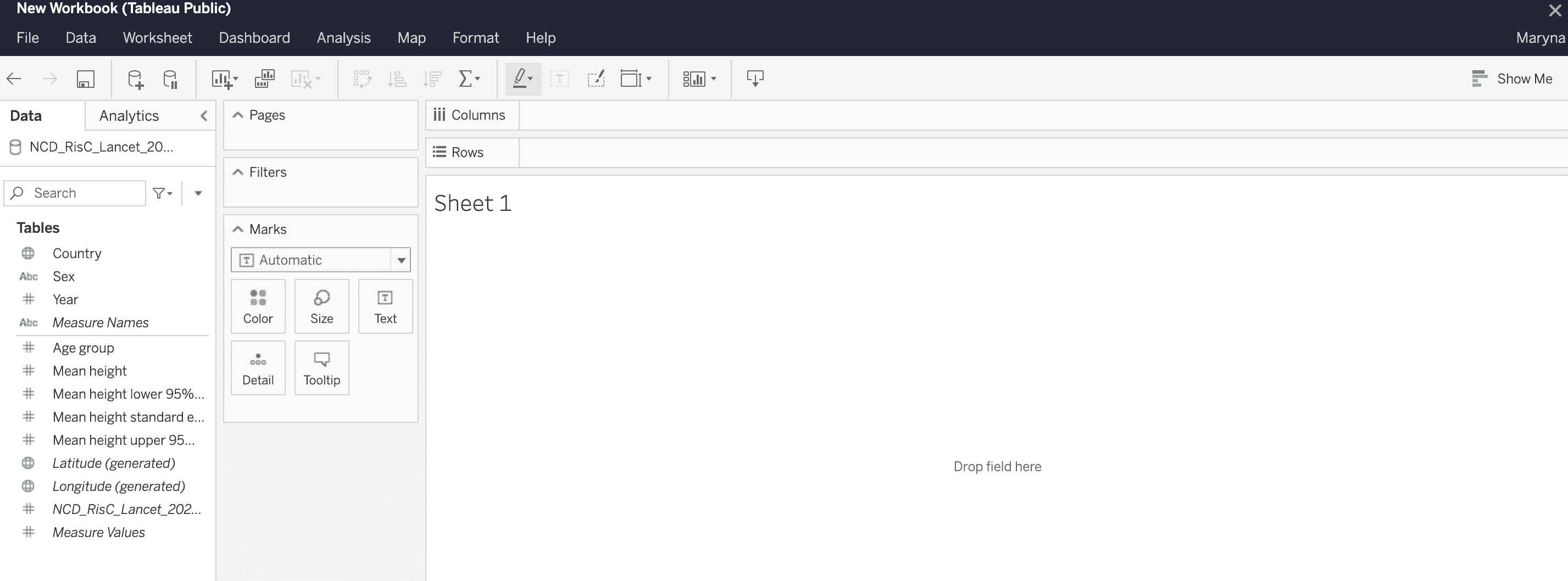The width and height of the screenshot is (1568, 581).
Task: Toggle the Show Me panel
Action: (1512, 79)
